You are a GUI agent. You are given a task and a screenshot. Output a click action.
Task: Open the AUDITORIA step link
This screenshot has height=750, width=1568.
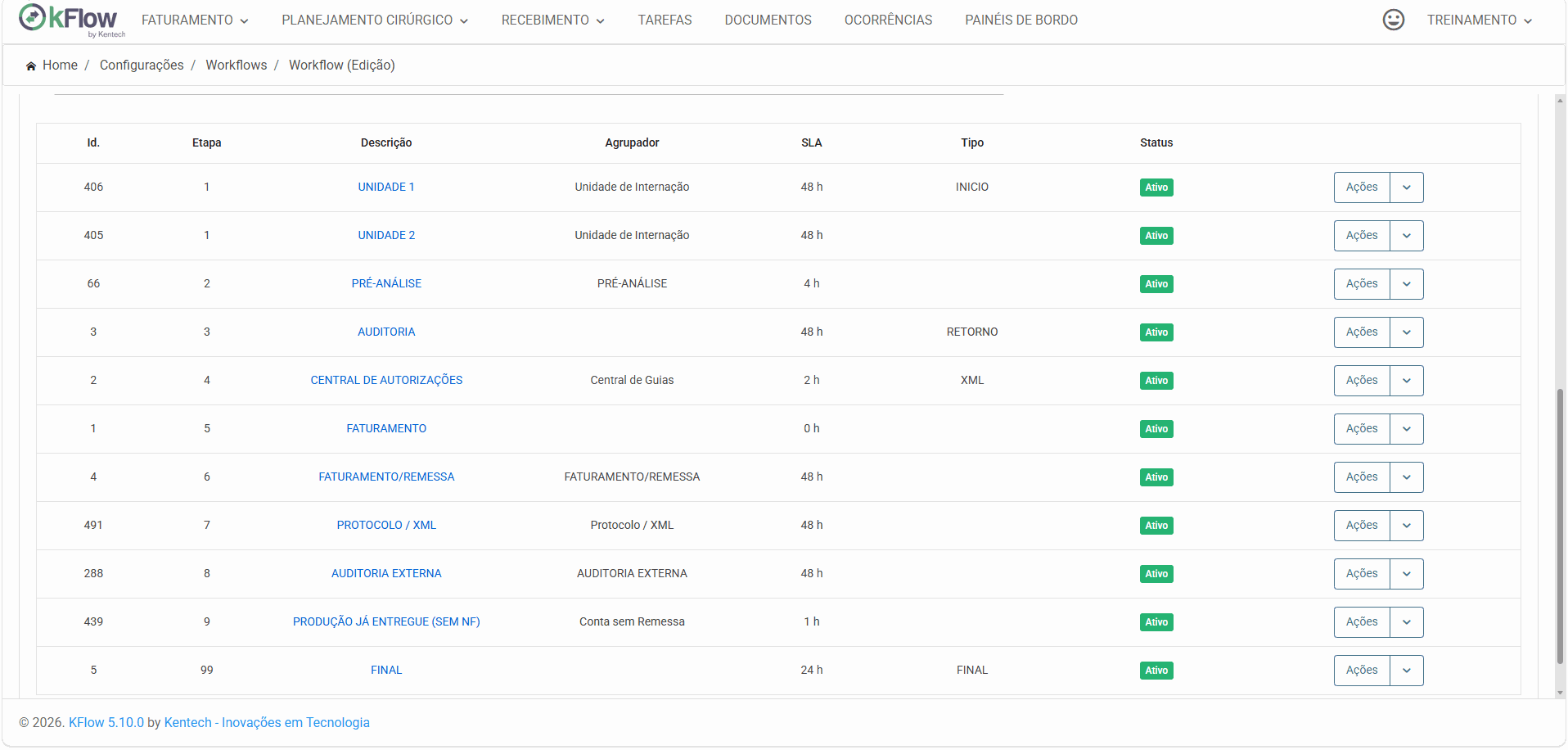pos(386,332)
